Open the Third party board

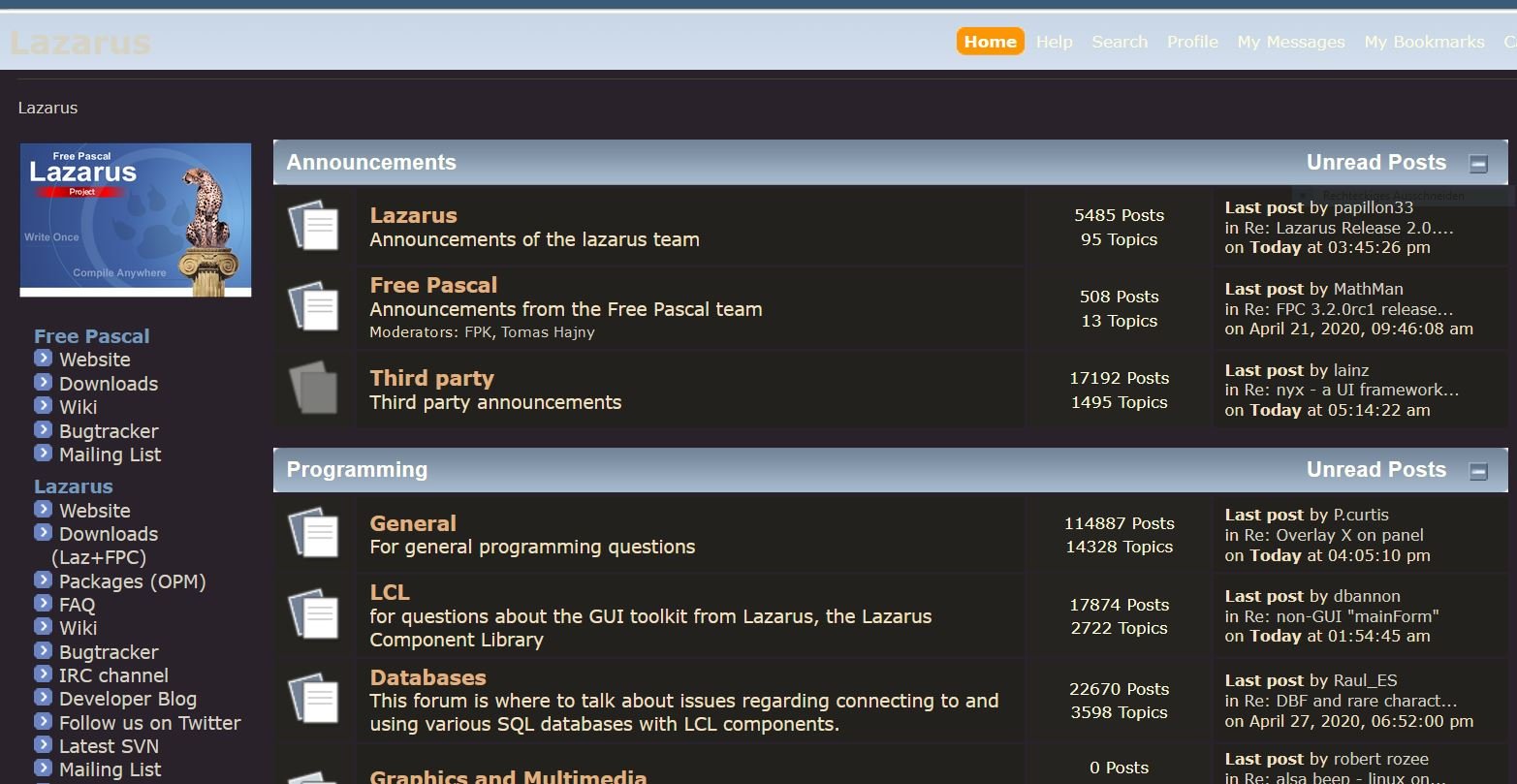click(x=431, y=378)
